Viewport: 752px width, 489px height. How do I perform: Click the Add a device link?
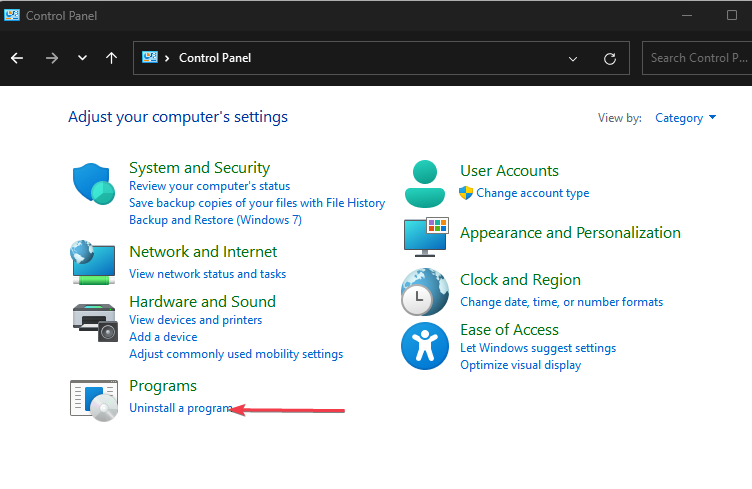click(x=163, y=337)
